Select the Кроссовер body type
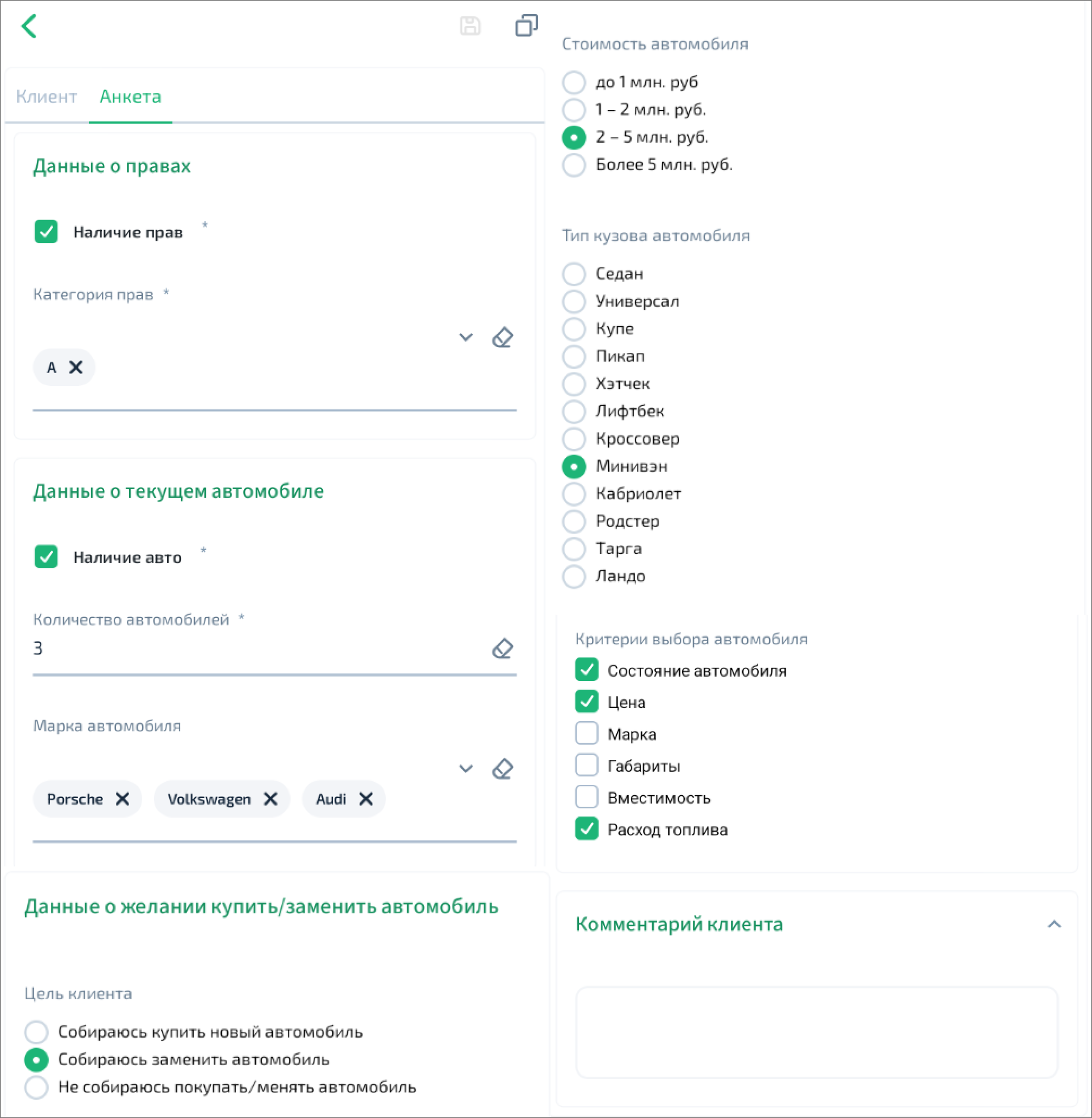 tap(574, 439)
